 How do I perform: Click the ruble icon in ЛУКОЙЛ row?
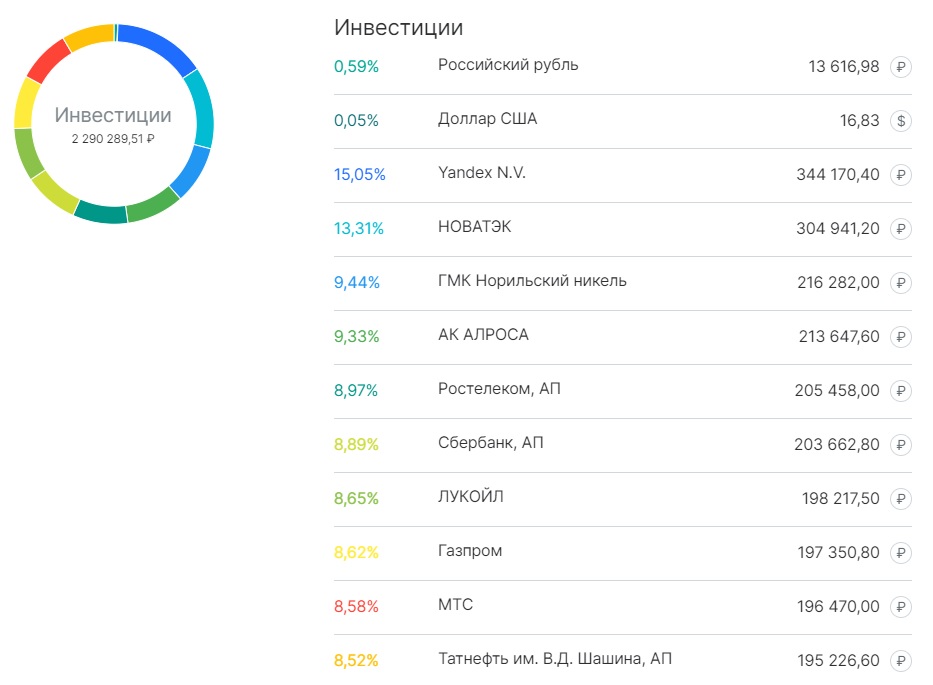click(900, 499)
